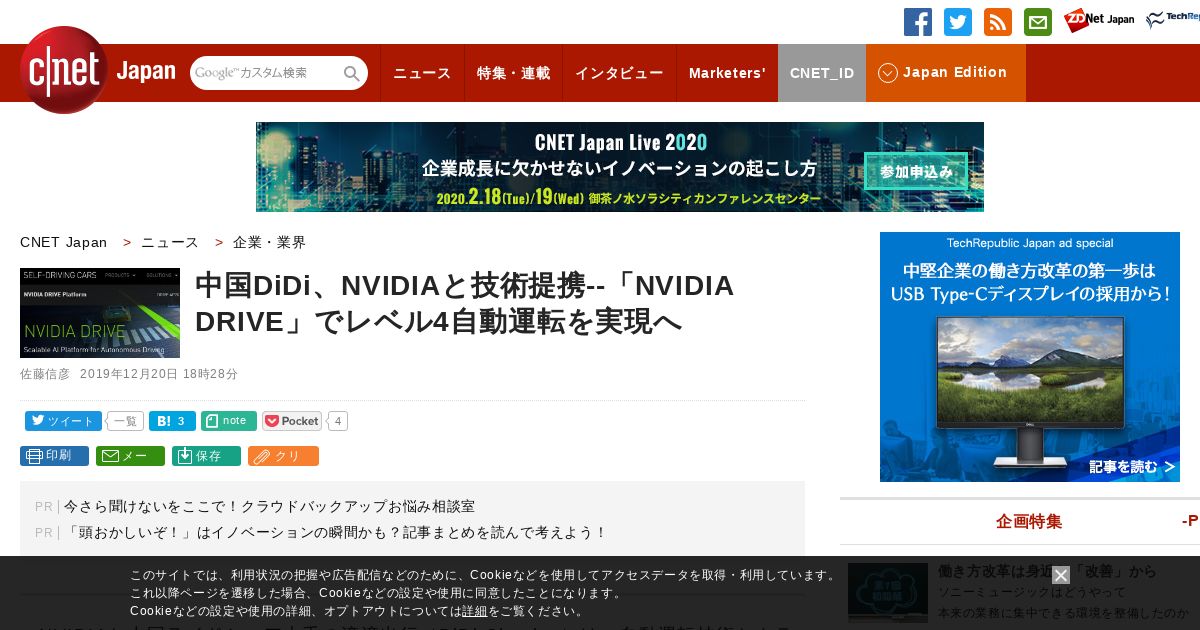1200x630 pixels.
Task: Open the 働き方改革 sidebar thumbnail
Action: tap(888, 593)
